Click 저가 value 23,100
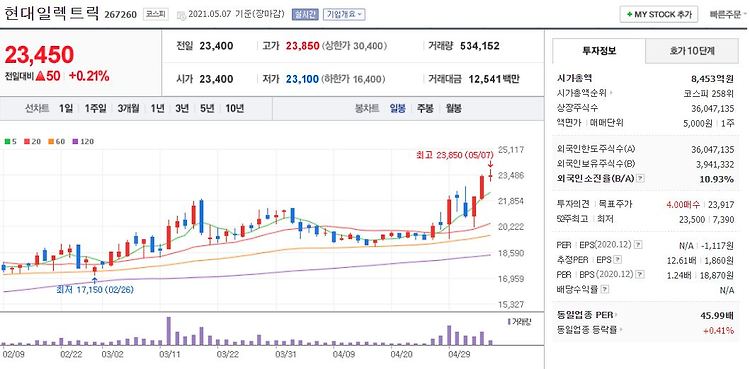 coord(302,79)
